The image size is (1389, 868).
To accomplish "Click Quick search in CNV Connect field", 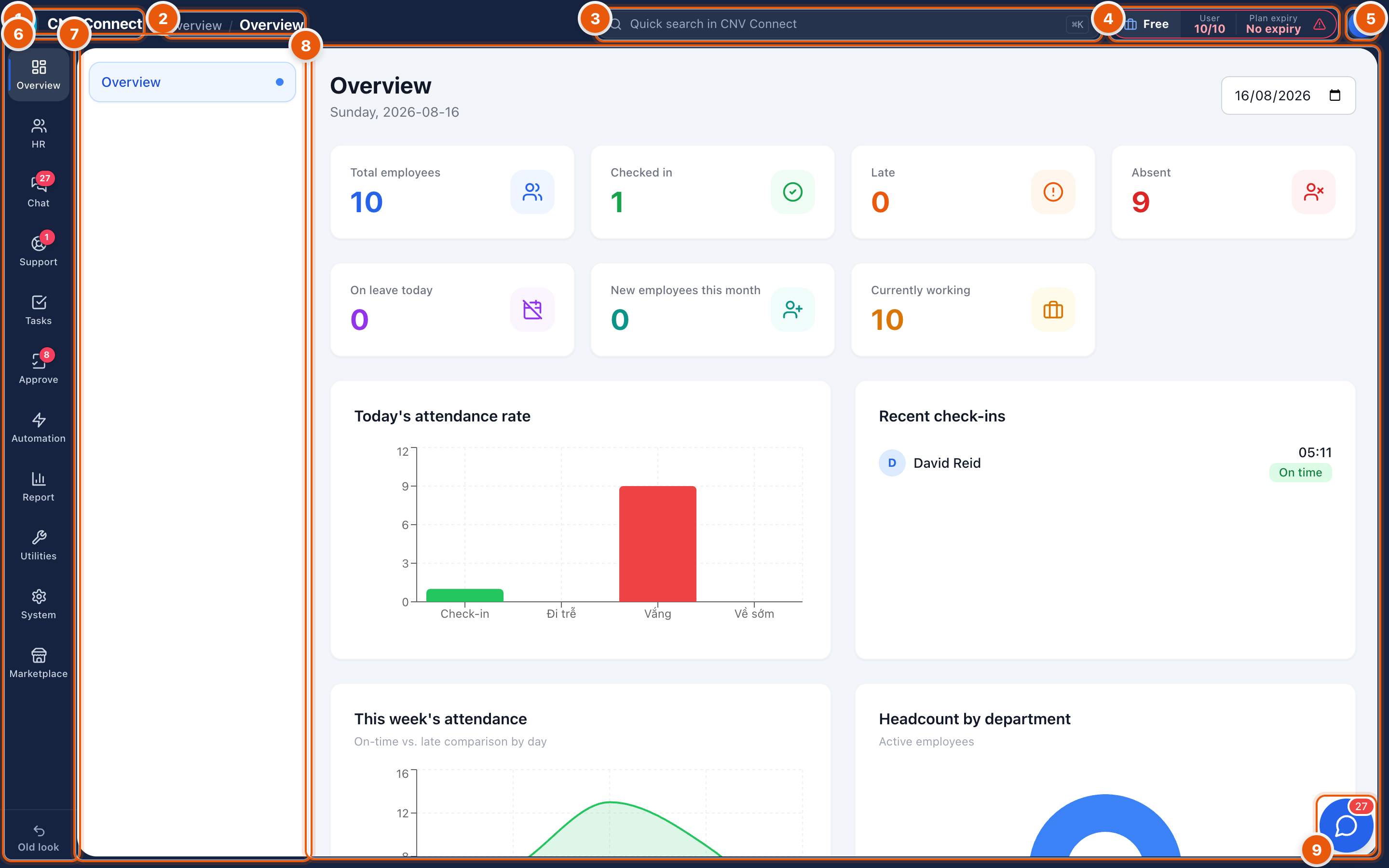I will click(848, 24).
